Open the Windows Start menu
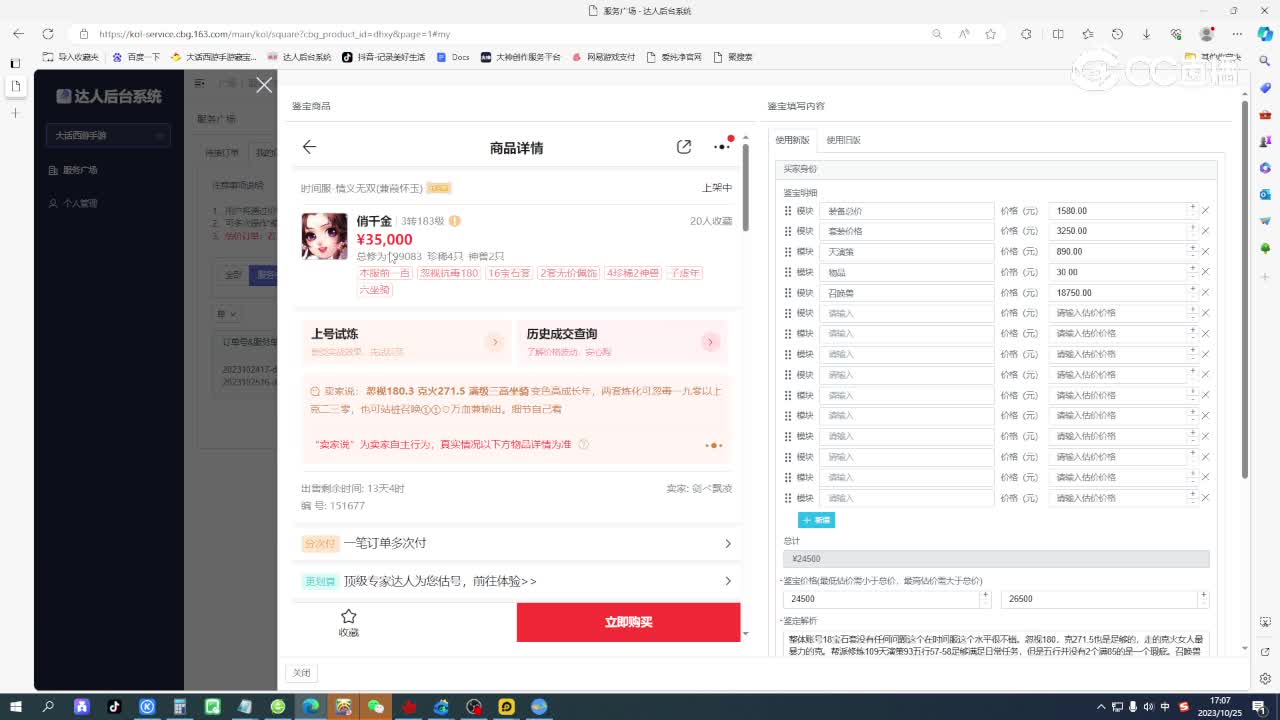This screenshot has height=720, width=1280. 17,707
